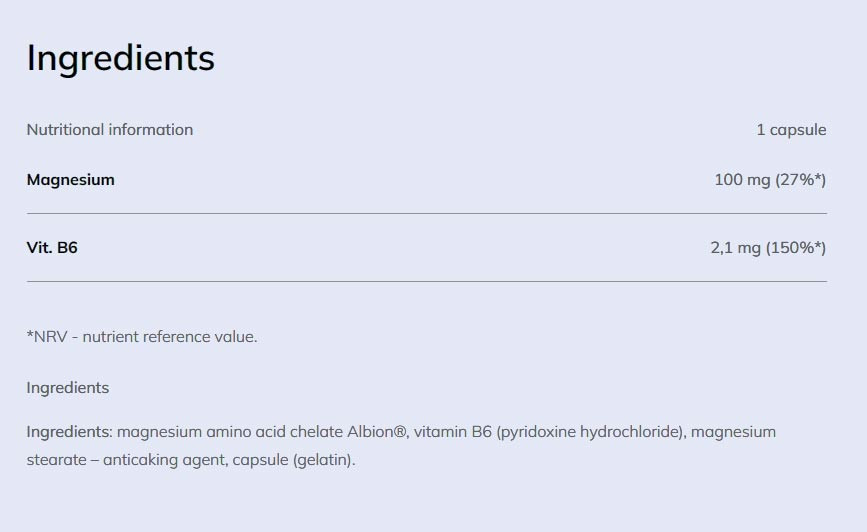The width and height of the screenshot is (867, 532).
Task: Click the divider line under the Vit. B6 row
Action: [x=426, y=281]
